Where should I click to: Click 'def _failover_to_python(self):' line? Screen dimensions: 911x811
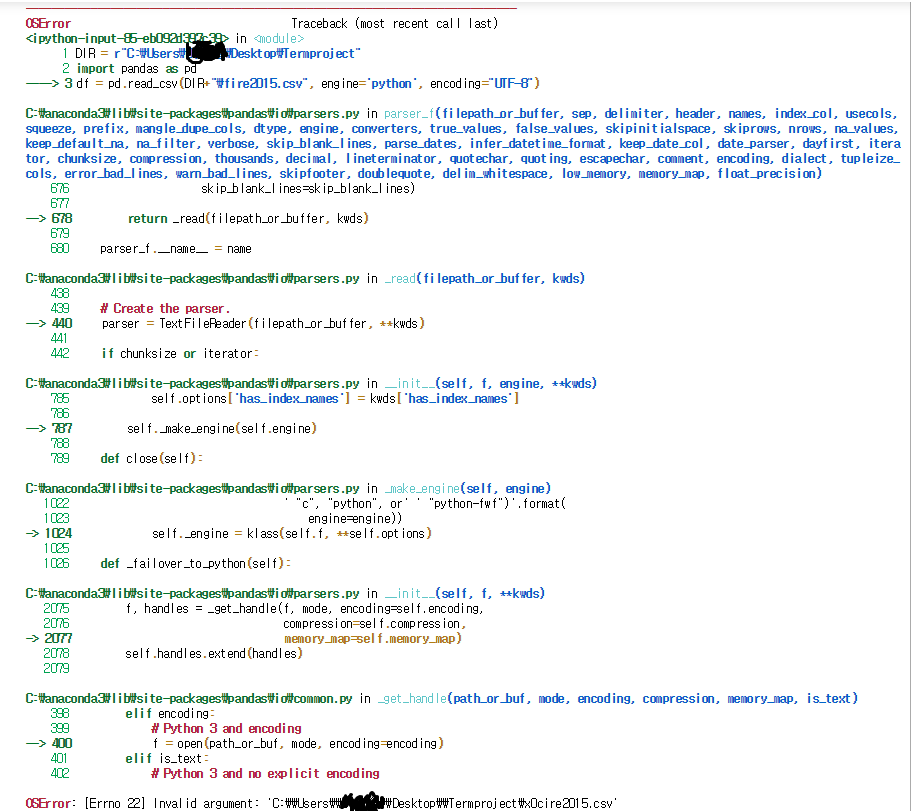pos(195,564)
